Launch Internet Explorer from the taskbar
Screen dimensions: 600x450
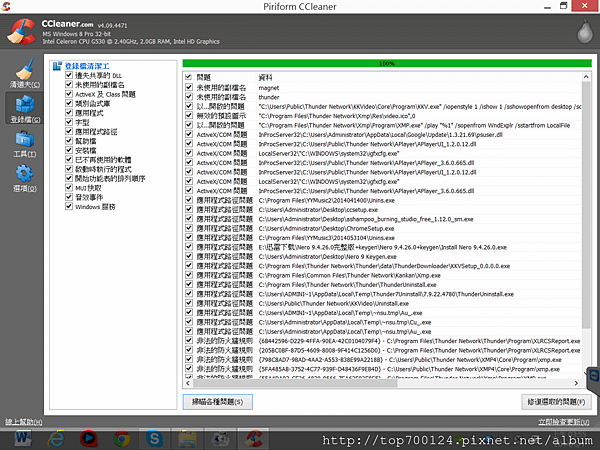(56, 438)
